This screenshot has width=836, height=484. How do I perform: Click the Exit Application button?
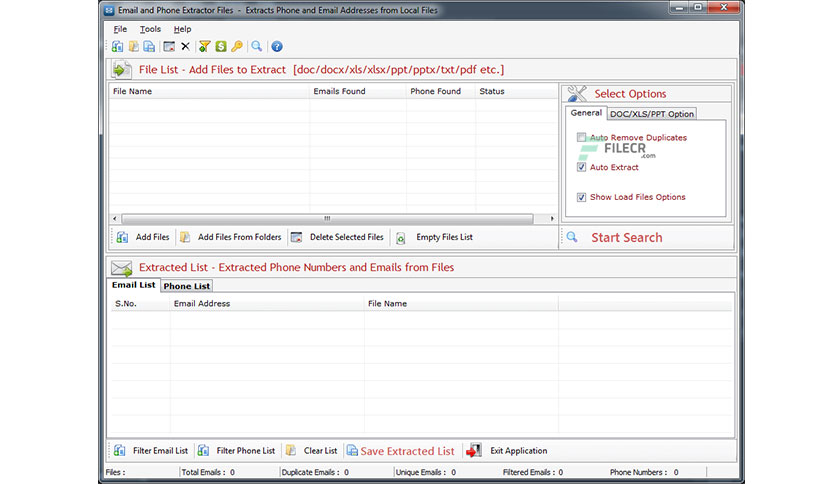507,450
